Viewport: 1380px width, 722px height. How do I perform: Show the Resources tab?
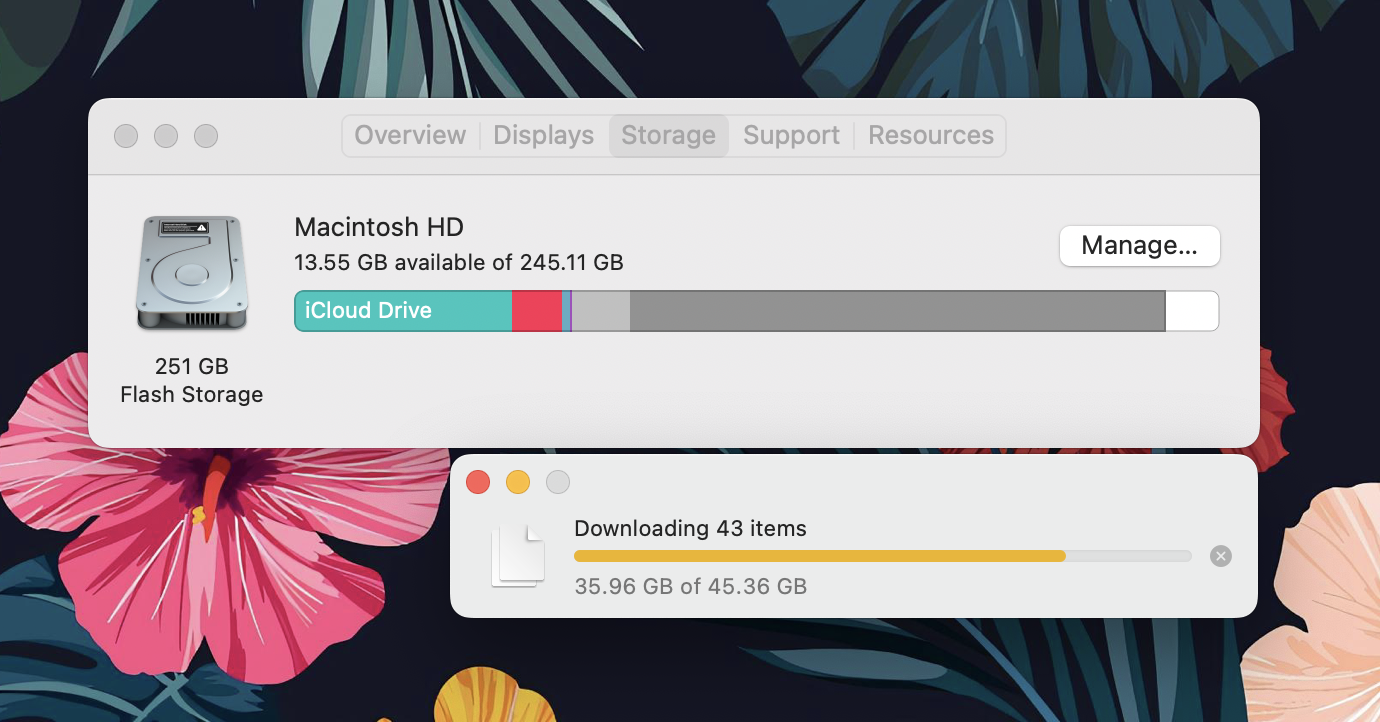click(930, 136)
